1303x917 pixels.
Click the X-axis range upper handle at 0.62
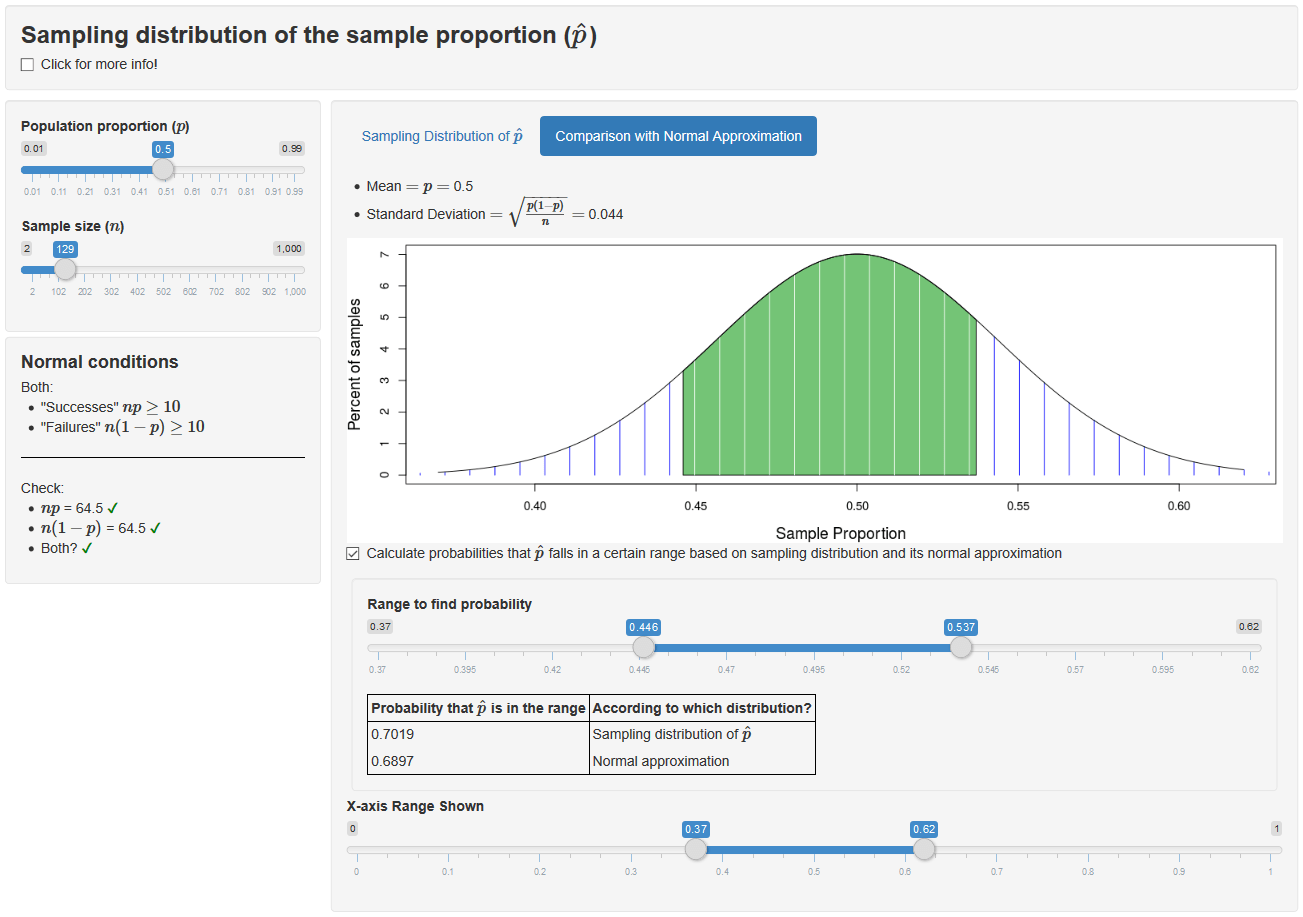(x=925, y=849)
